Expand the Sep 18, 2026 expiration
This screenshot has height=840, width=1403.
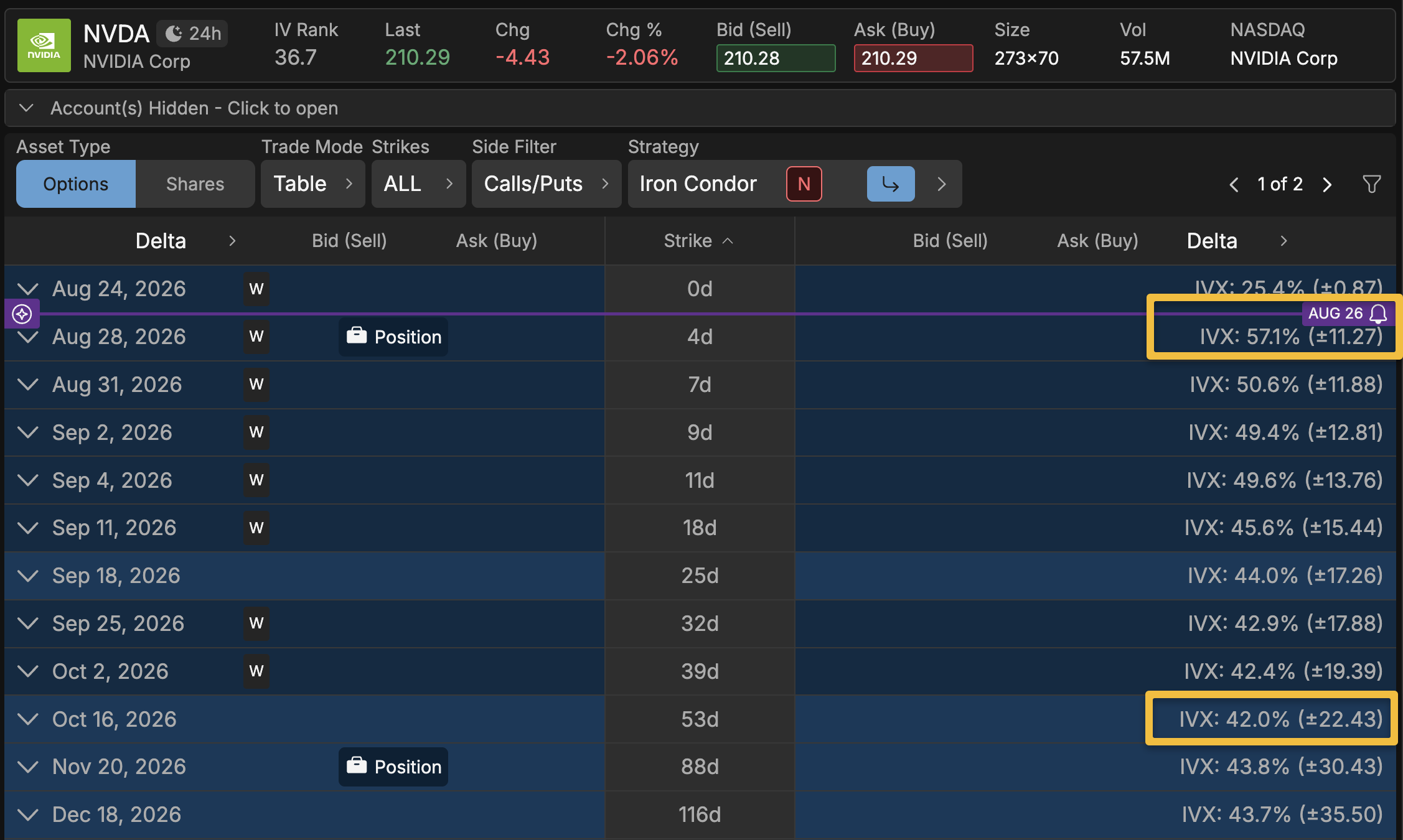[28, 576]
